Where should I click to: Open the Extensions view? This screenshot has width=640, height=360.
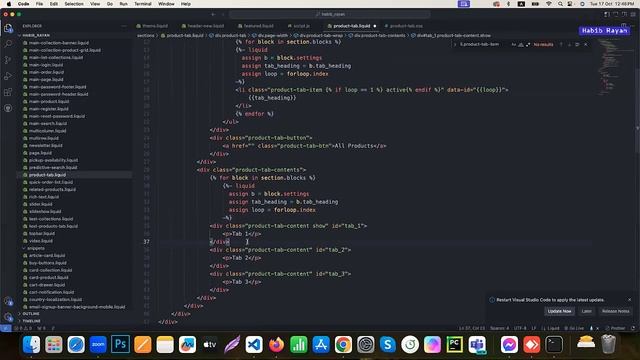coord(8,92)
